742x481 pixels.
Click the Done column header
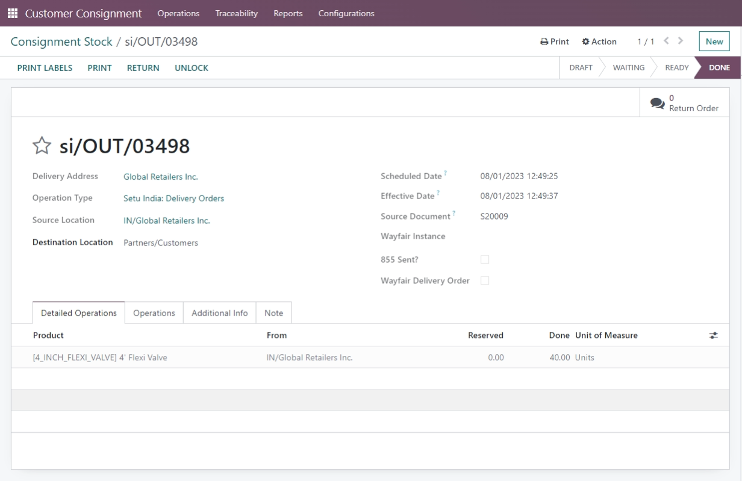coord(559,335)
